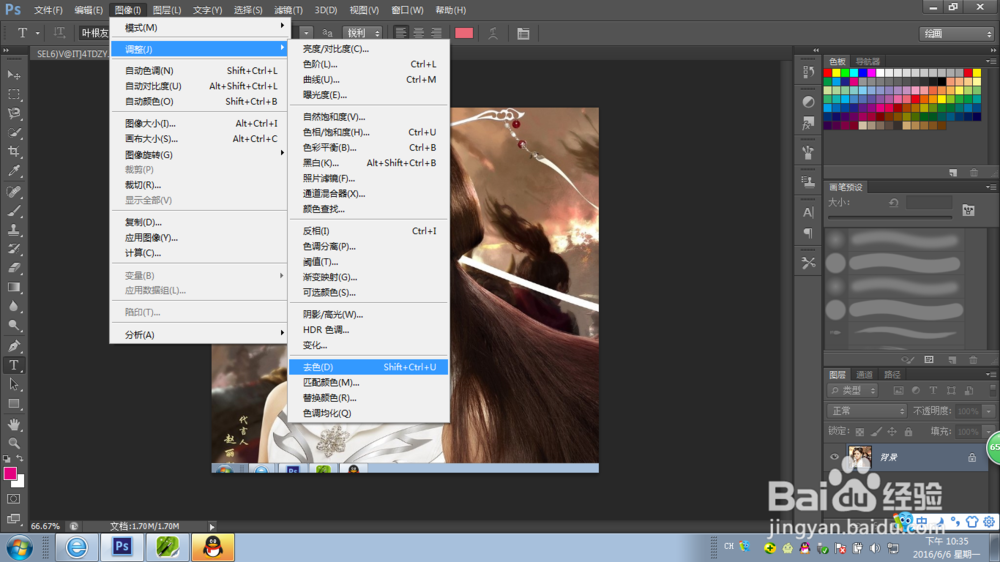1000x562 pixels.
Task: Click the brush size slider
Action: (890, 218)
